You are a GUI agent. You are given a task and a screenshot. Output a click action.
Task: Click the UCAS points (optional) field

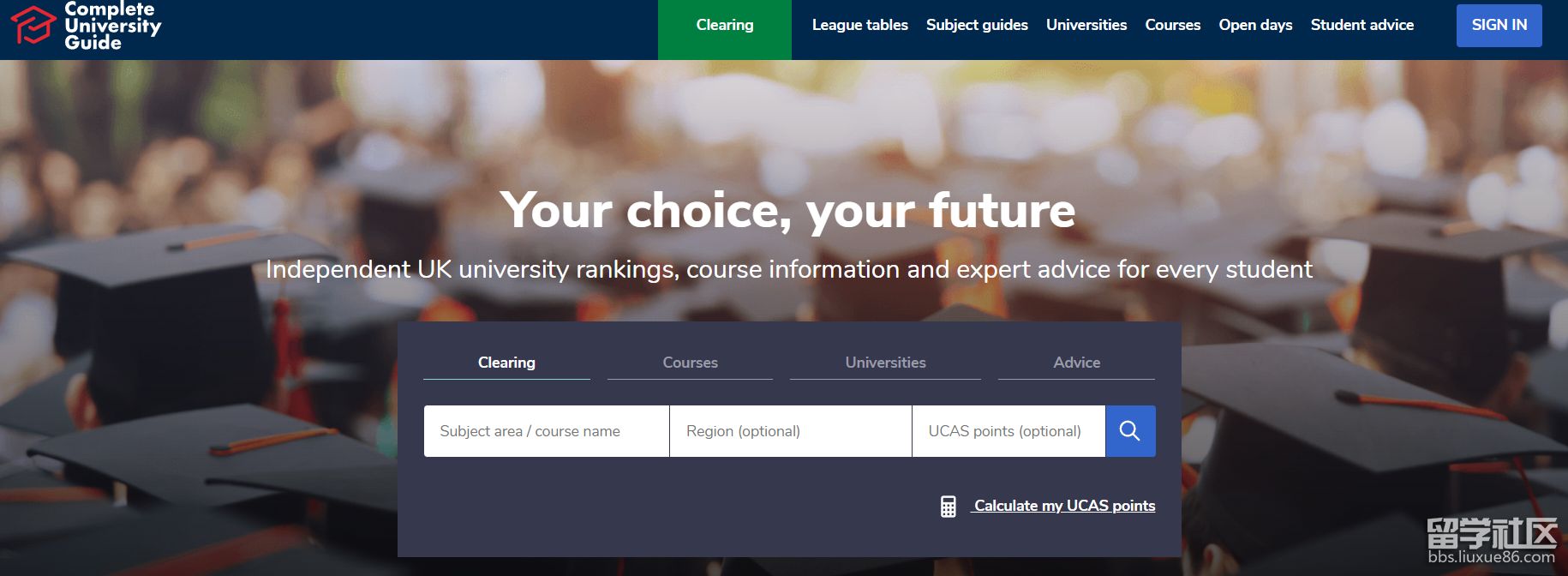click(1008, 431)
